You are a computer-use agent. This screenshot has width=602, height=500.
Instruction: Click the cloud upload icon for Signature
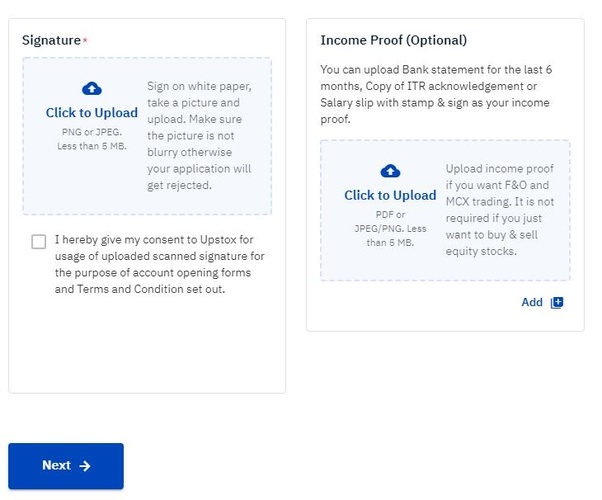click(91, 90)
